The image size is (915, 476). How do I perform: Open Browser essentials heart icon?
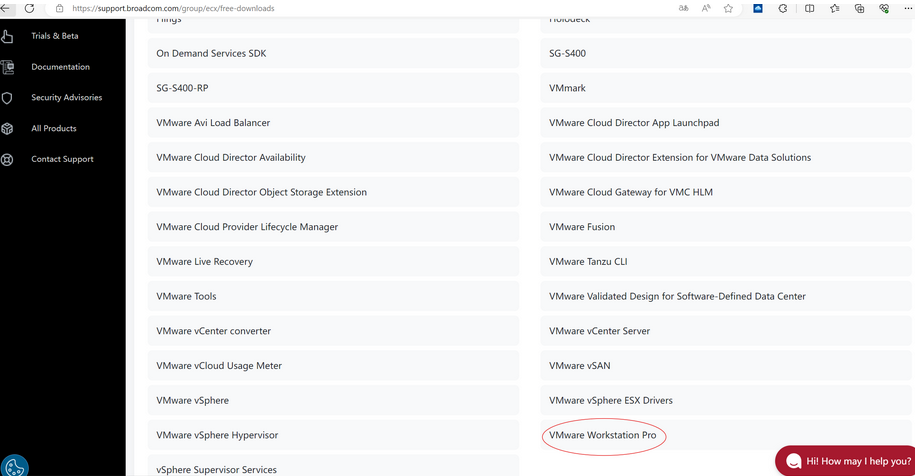(x=885, y=8)
